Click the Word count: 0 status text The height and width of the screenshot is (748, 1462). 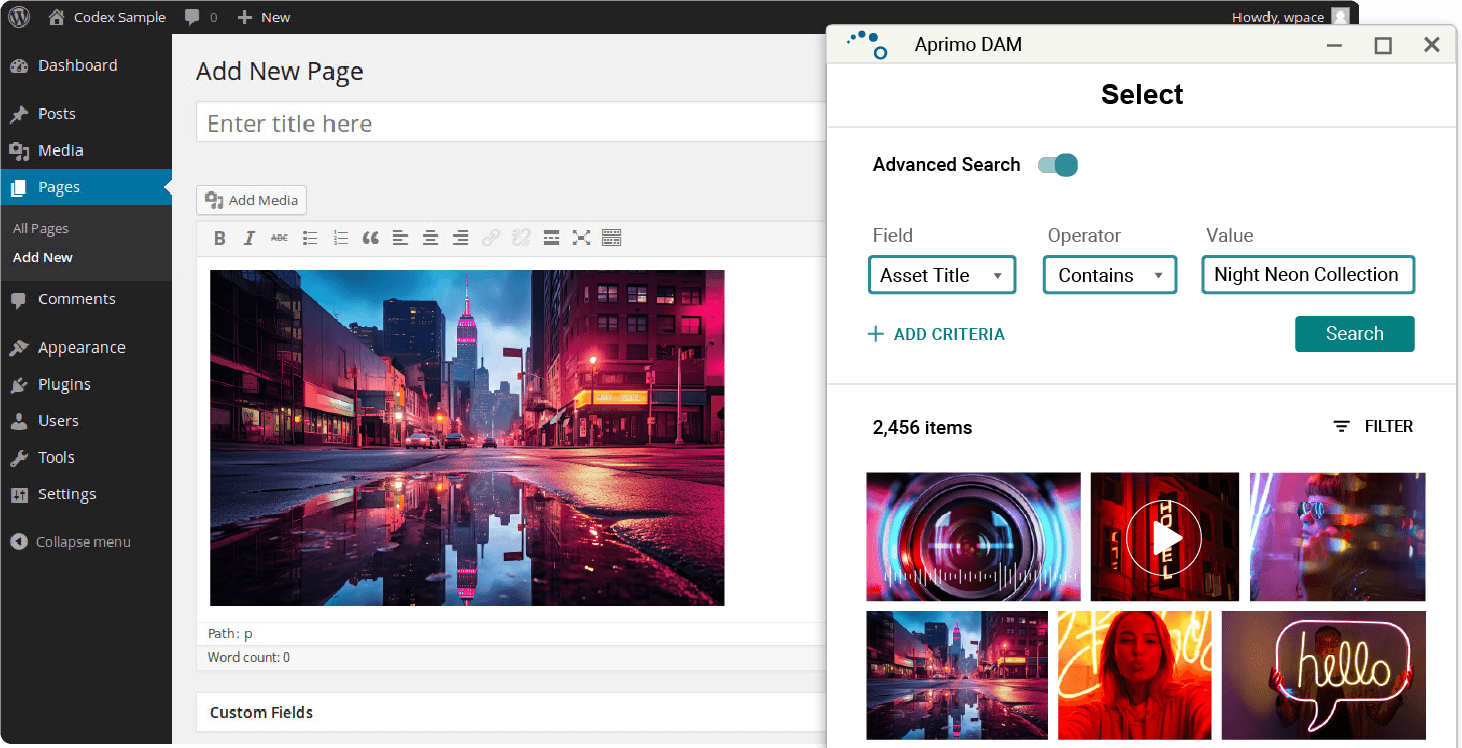[x=249, y=657]
